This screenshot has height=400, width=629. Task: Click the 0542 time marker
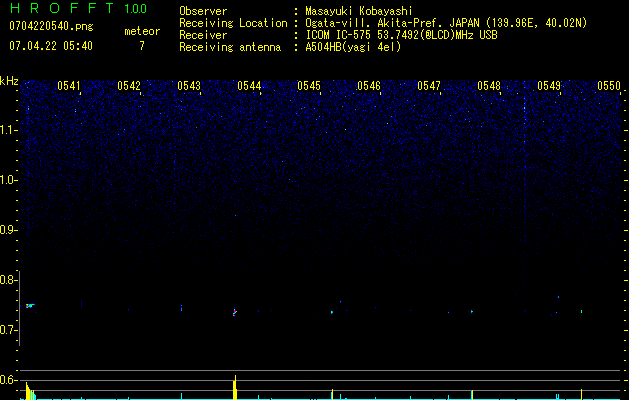point(129,86)
